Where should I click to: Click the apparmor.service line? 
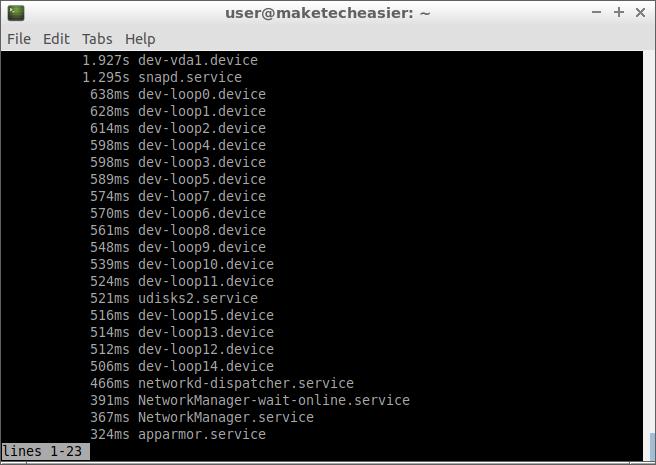pyautogui.click(x=201, y=434)
